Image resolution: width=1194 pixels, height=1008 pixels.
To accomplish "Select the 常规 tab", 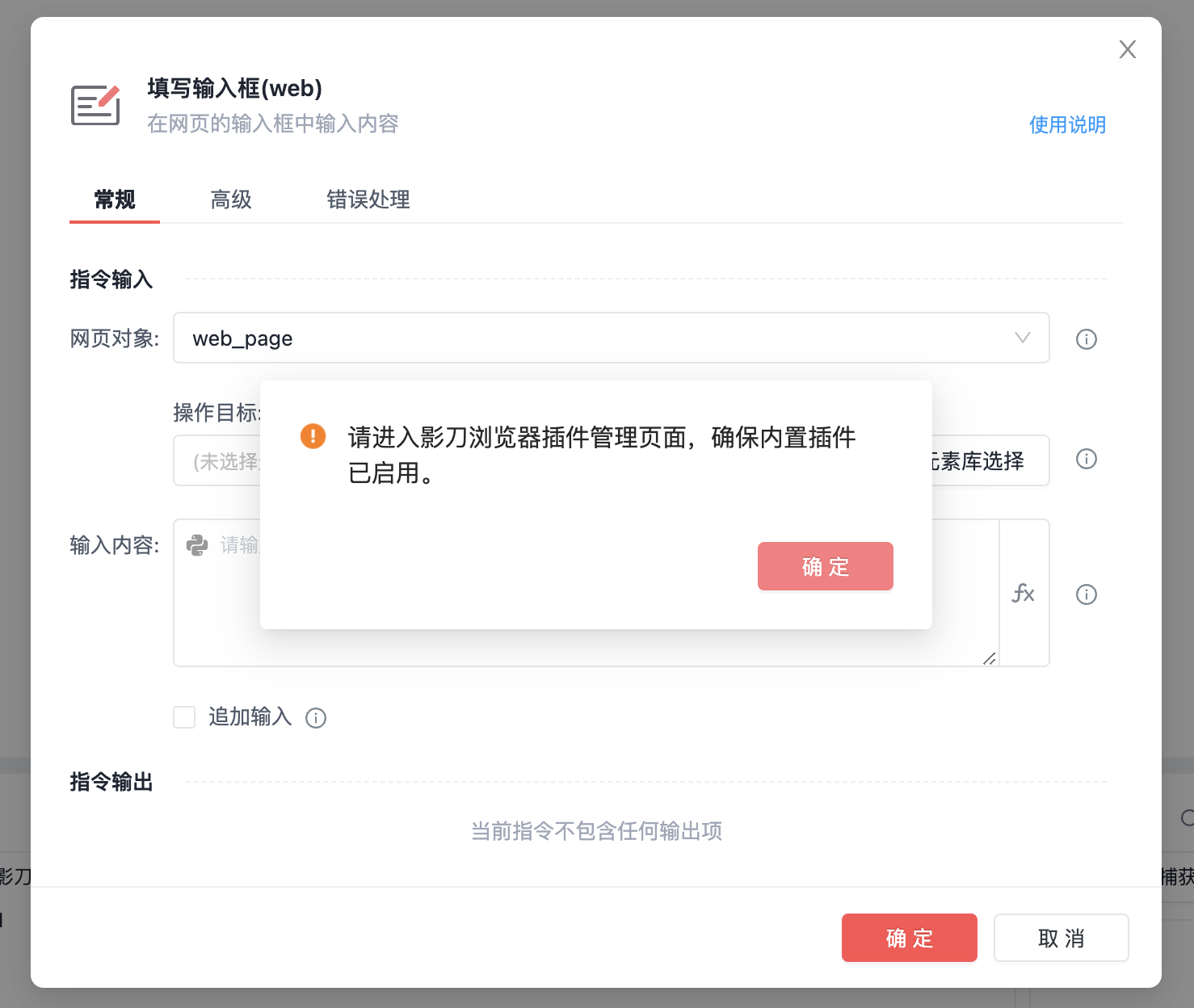I will click(115, 199).
